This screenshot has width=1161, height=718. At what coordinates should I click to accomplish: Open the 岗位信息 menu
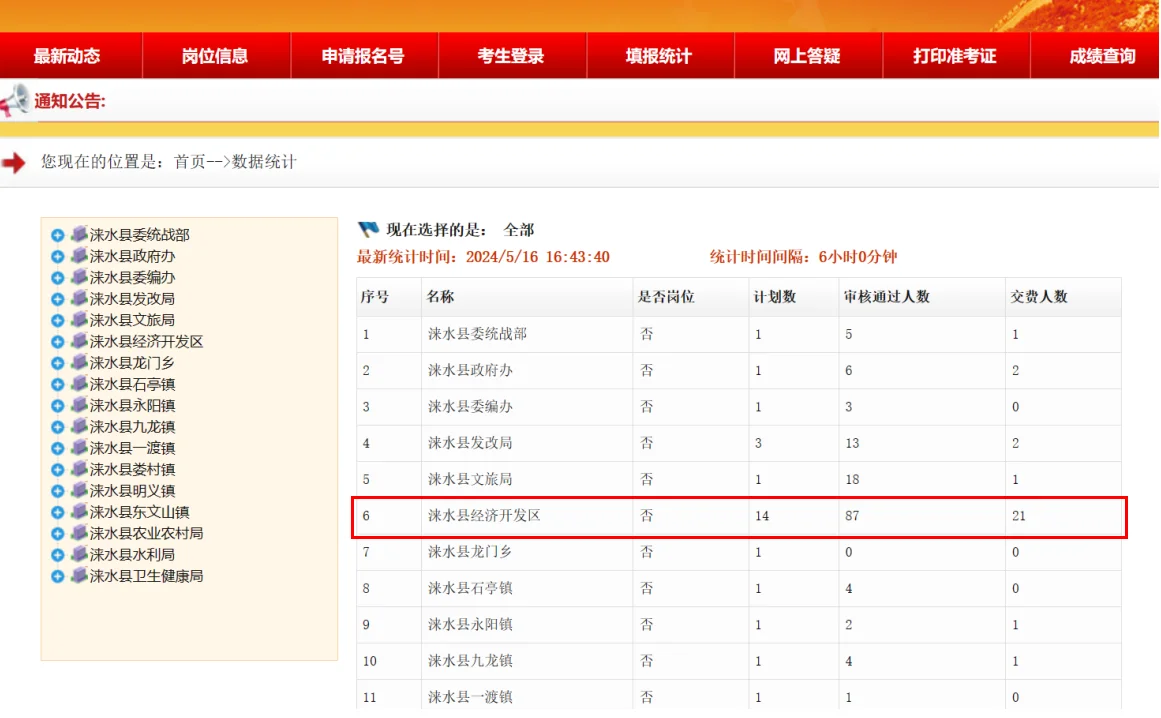tap(215, 56)
